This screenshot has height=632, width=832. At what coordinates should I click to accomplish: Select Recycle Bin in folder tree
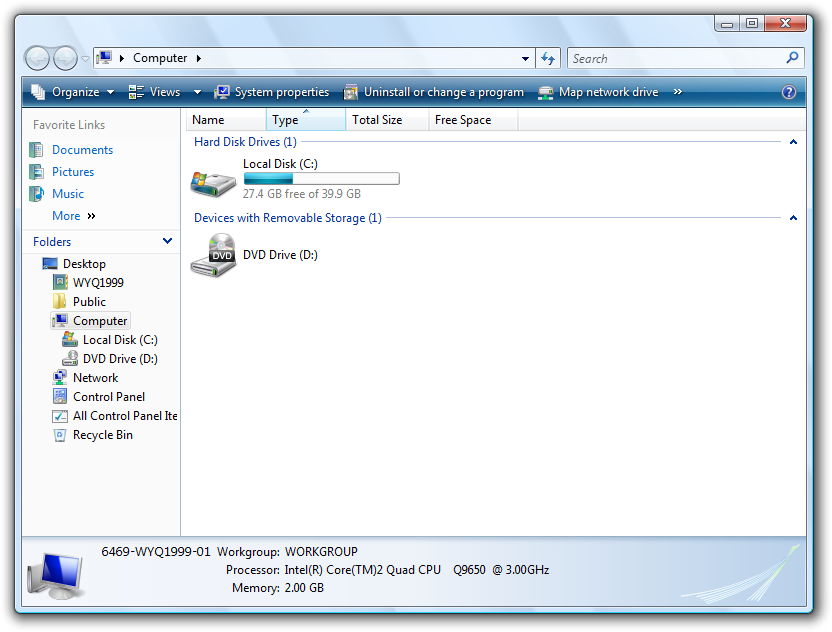[102, 435]
